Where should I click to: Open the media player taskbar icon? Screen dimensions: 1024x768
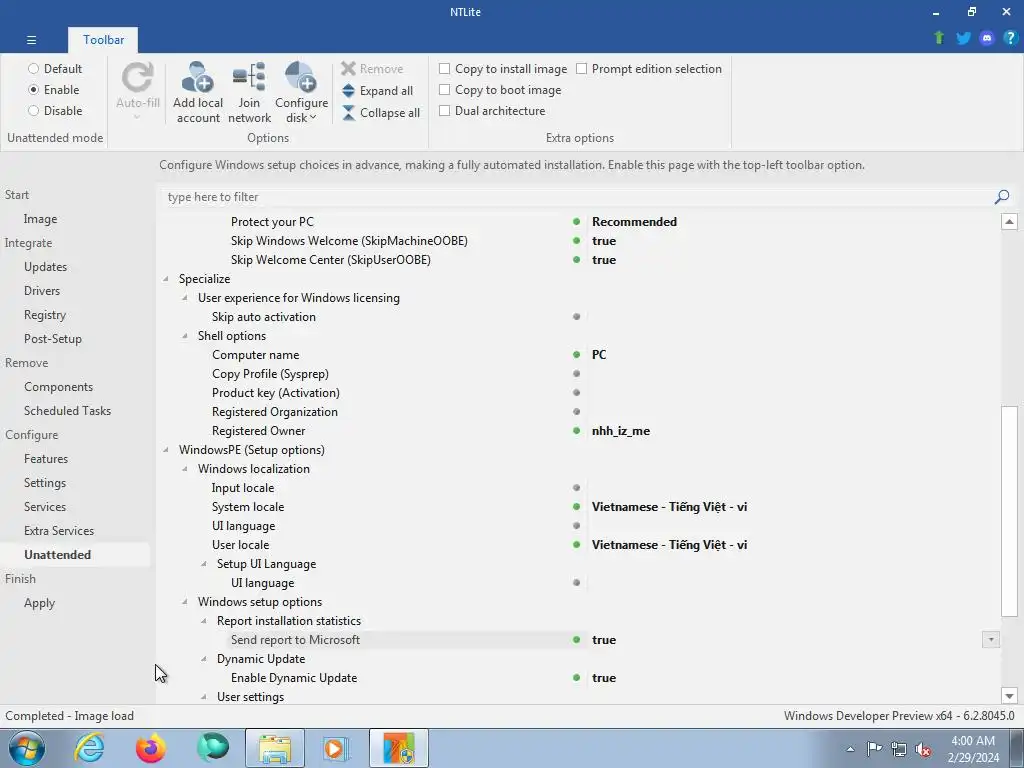pyautogui.click(x=336, y=748)
